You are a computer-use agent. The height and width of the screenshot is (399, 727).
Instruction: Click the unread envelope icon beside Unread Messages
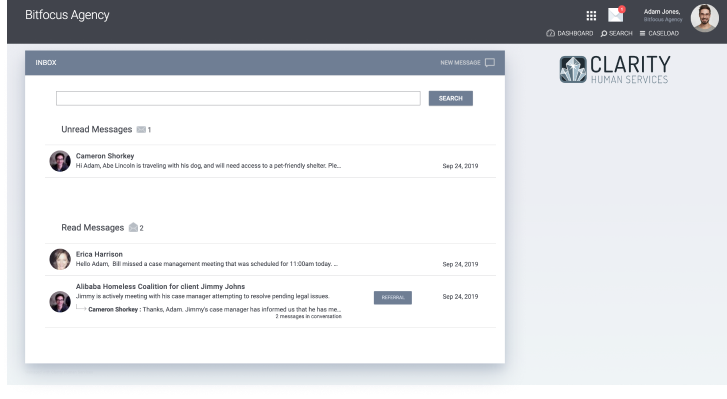[141, 130]
